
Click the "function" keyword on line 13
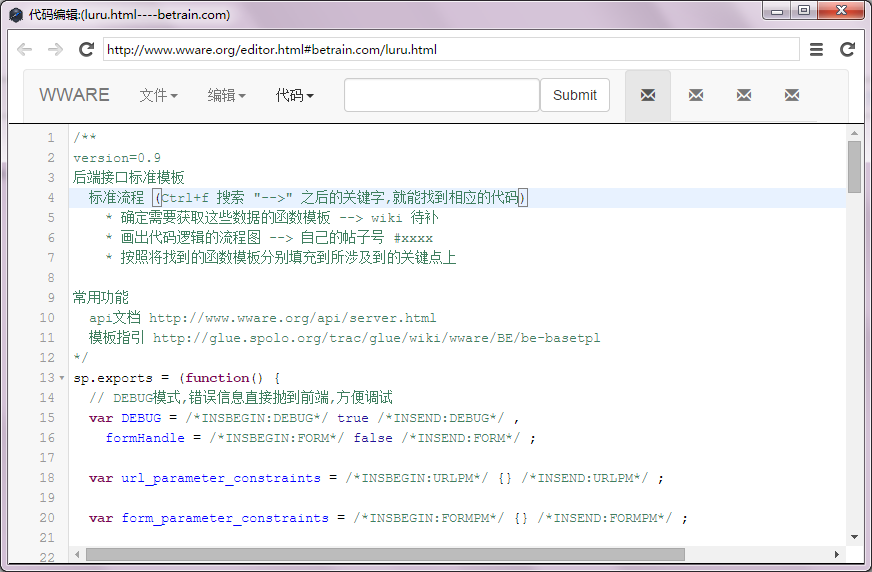click(x=217, y=378)
